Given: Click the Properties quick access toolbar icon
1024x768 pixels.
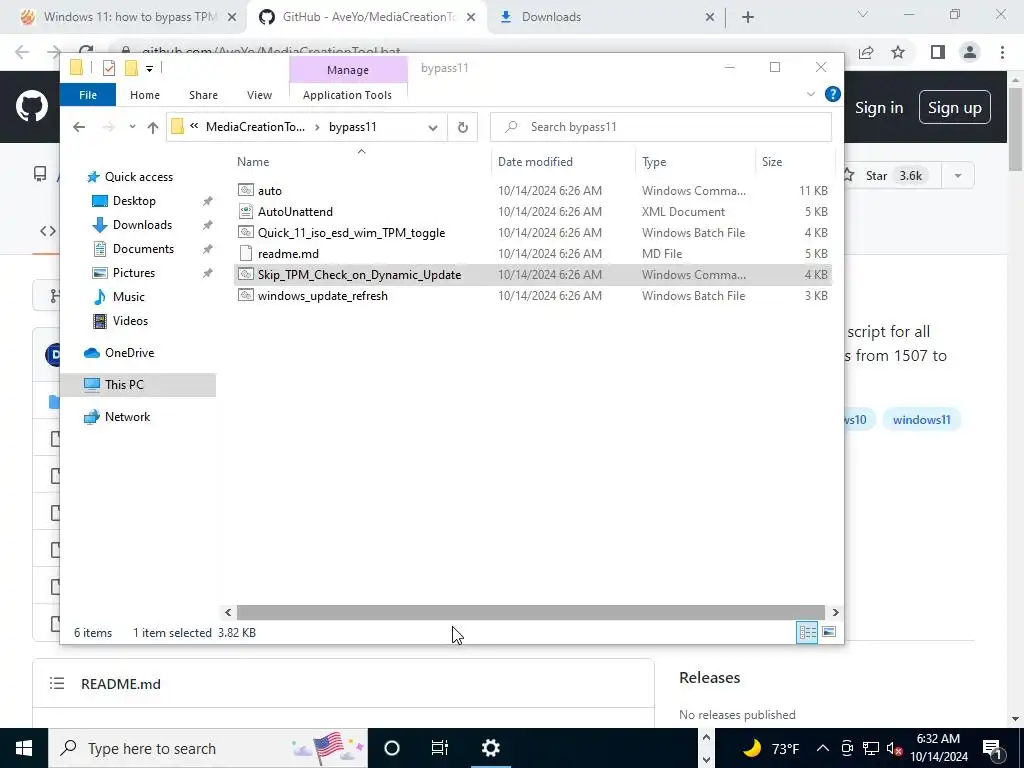Looking at the screenshot, I should click(108, 68).
